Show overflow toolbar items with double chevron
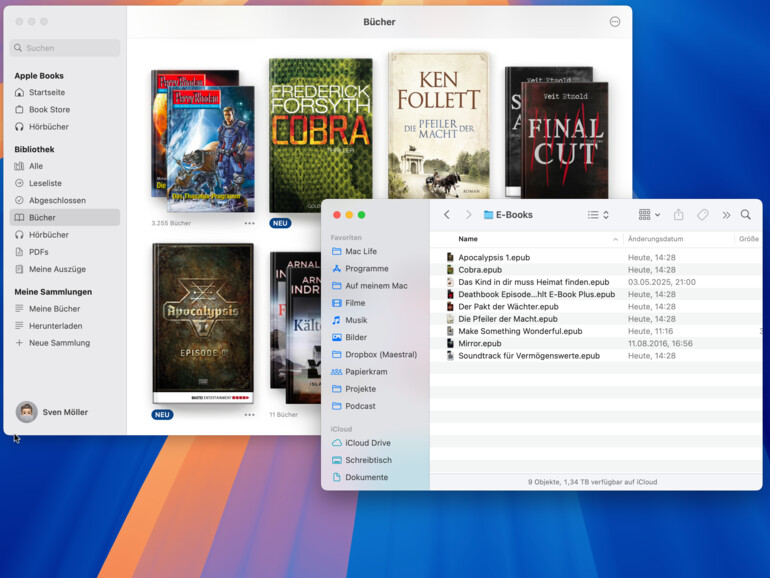The image size is (770, 578). point(726,215)
